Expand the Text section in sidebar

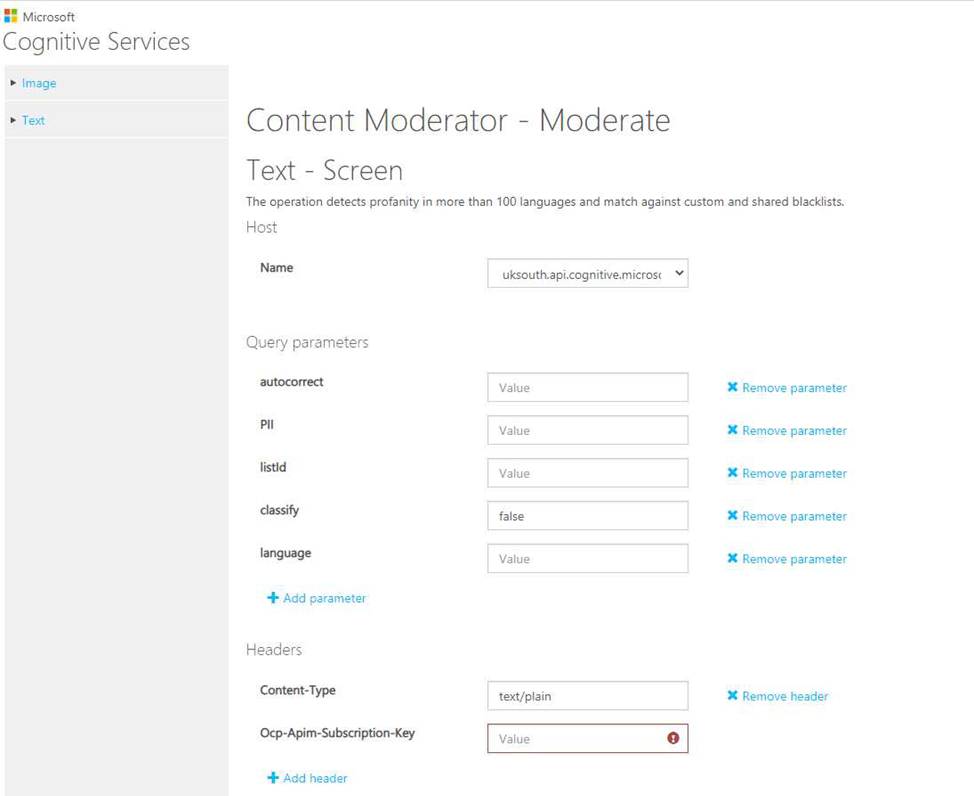13,120
